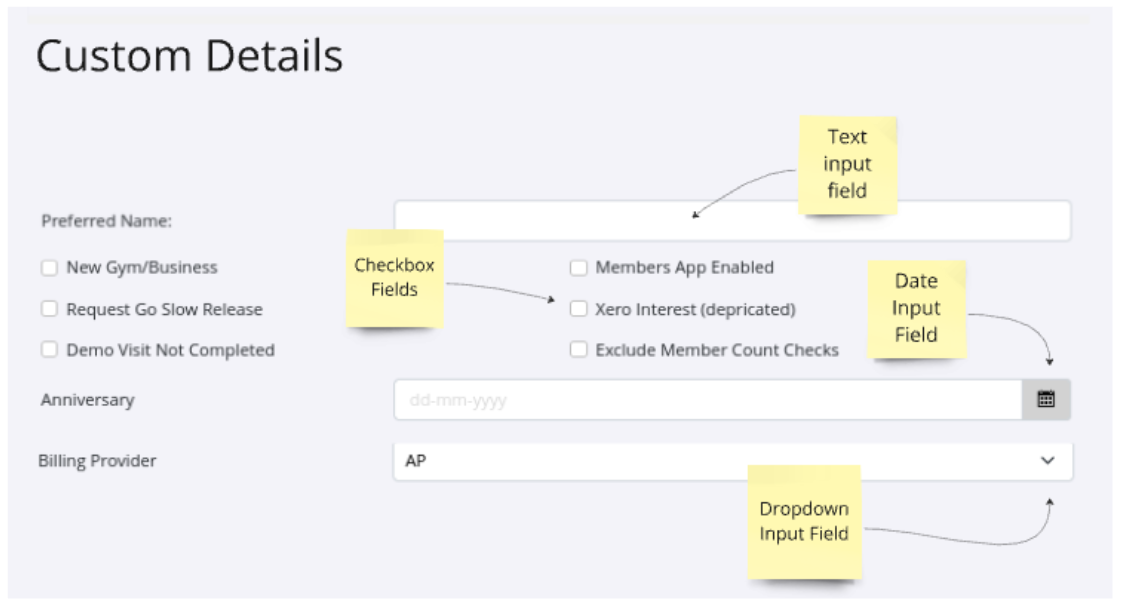Select the 'Dropdown Input Field' sticky note

click(803, 521)
